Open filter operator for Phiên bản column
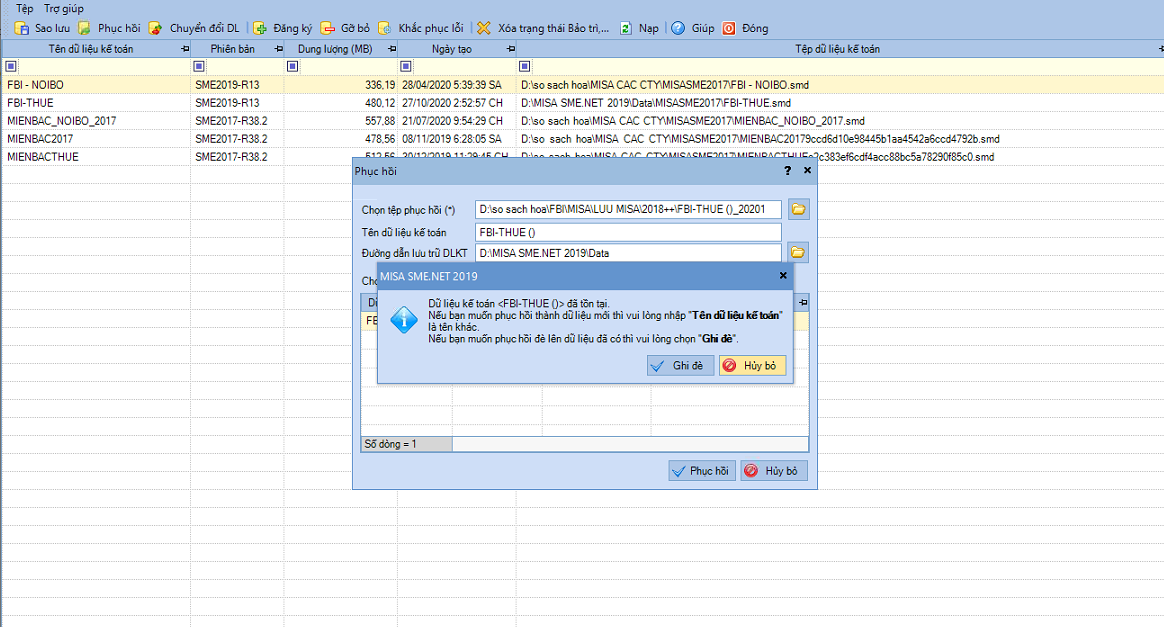 pos(199,66)
